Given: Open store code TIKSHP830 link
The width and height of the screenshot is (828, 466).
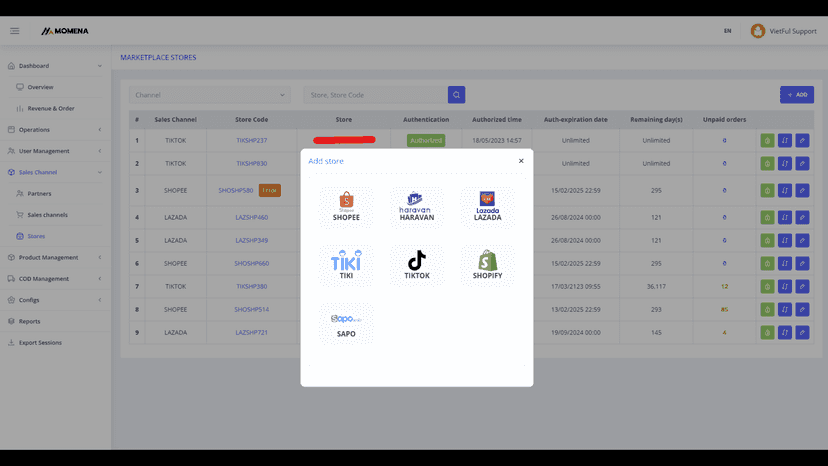Looking at the screenshot, I should pyautogui.click(x=251, y=163).
